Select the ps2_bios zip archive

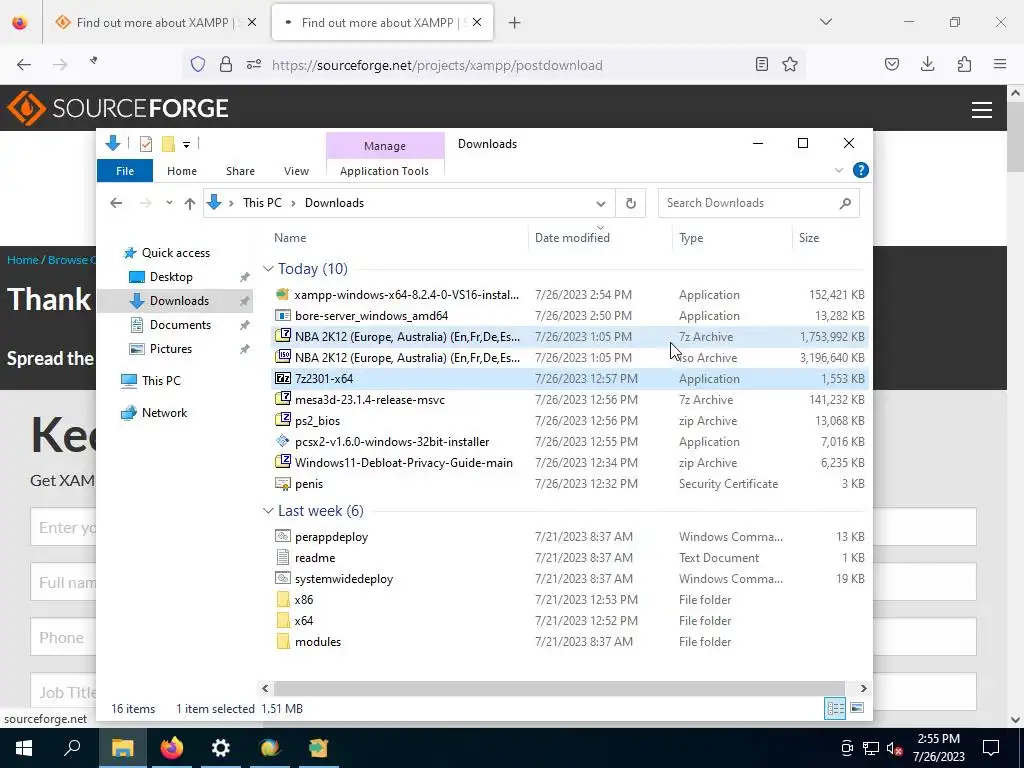(x=569, y=421)
